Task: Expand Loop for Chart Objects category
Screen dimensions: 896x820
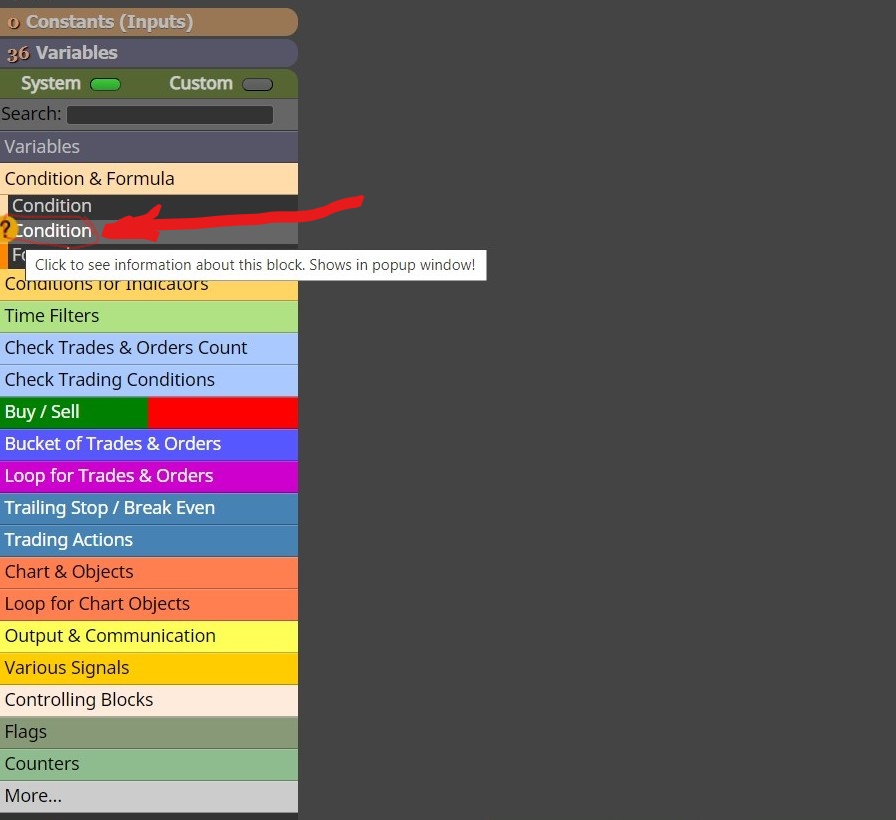Action: pyautogui.click(x=149, y=604)
